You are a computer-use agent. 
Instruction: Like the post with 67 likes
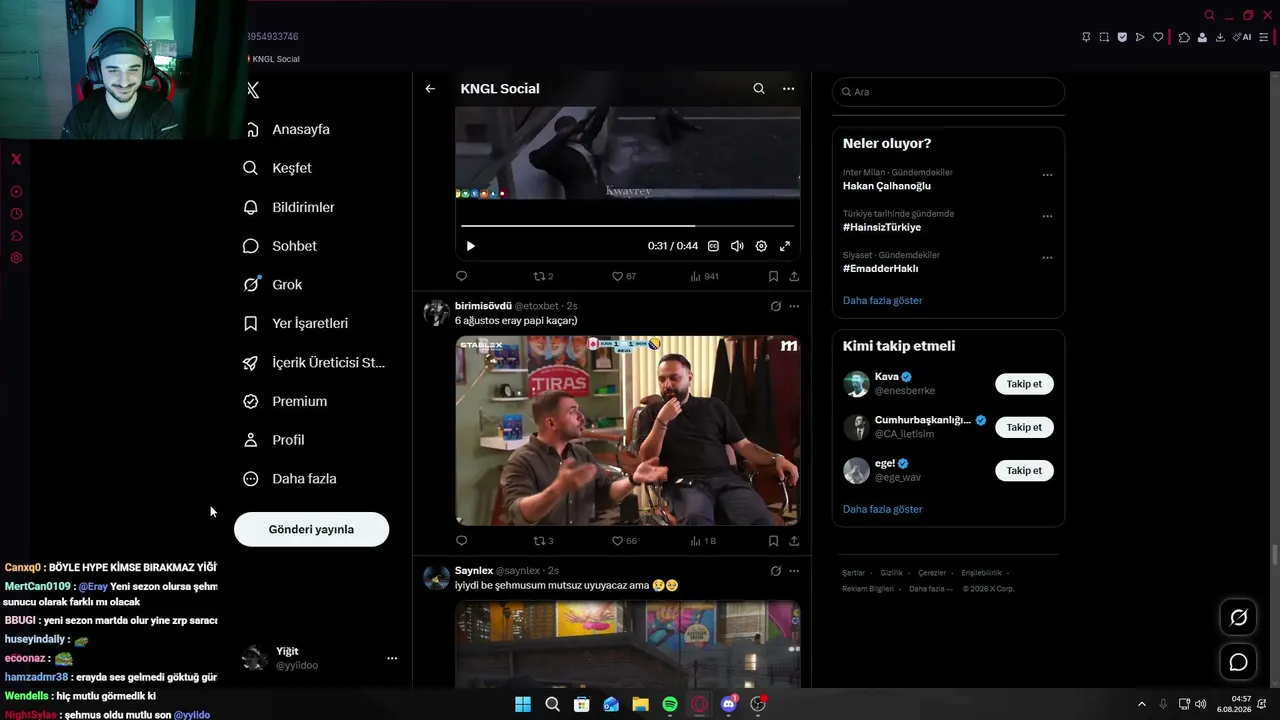(x=624, y=276)
